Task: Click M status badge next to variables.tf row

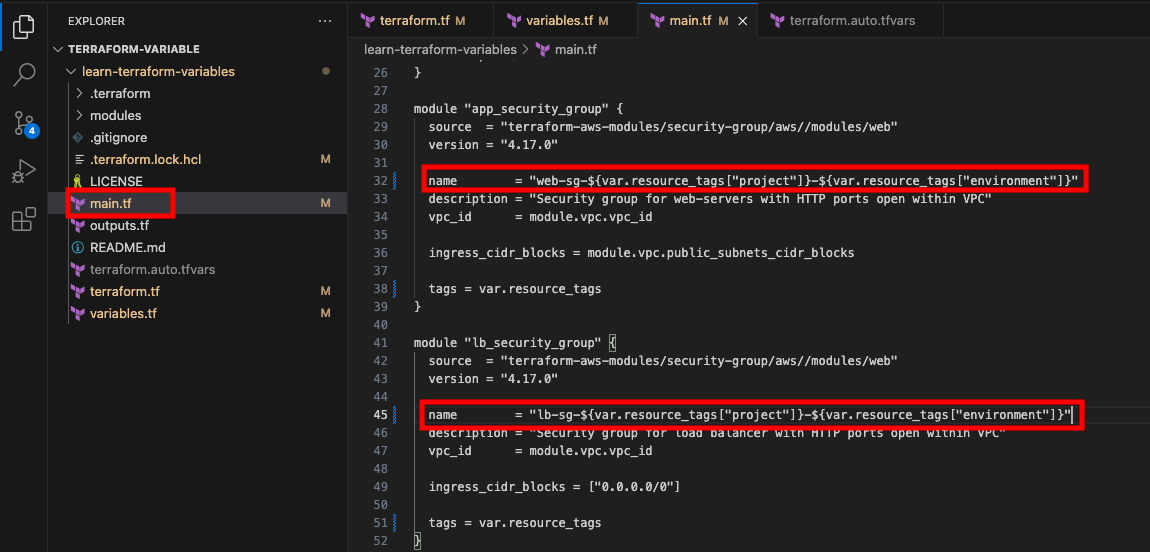Action: click(326, 313)
